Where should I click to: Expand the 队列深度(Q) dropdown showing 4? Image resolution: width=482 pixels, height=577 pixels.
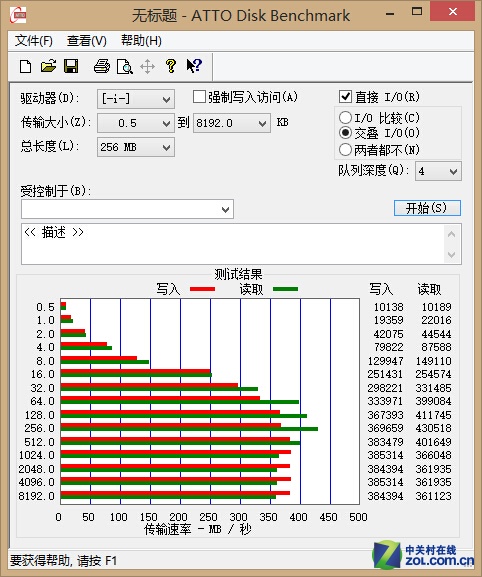click(438, 171)
